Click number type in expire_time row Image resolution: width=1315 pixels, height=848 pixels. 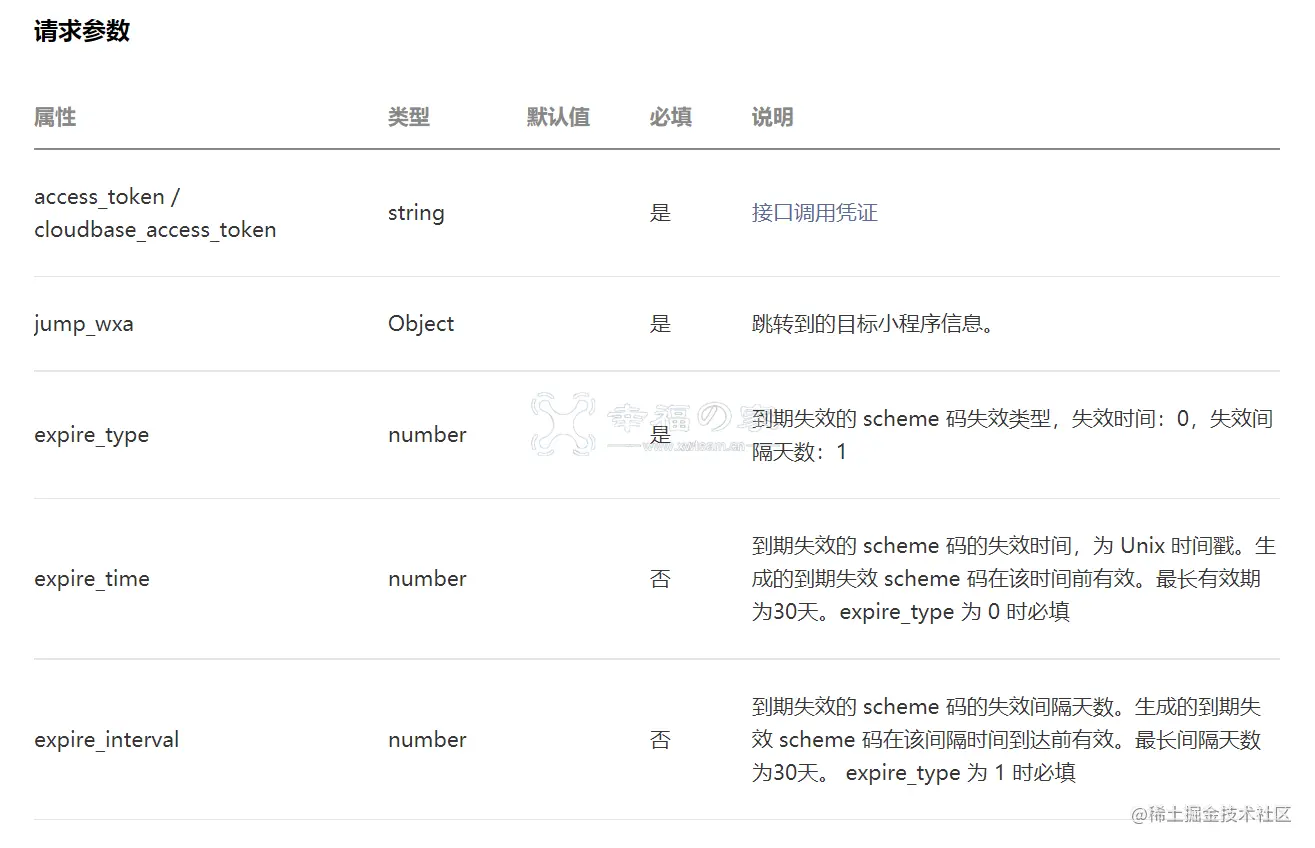(427, 579)
